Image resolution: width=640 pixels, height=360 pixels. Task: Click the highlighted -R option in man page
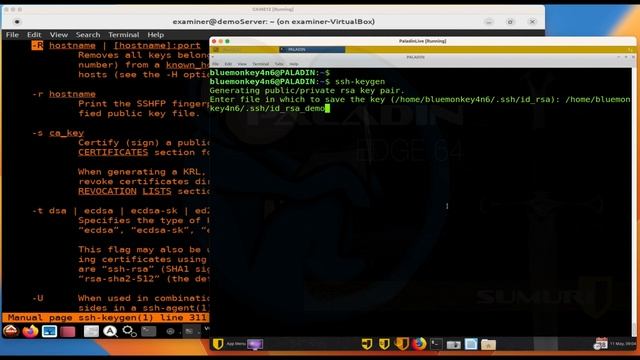pyautogui.click(x=37, y=45)
